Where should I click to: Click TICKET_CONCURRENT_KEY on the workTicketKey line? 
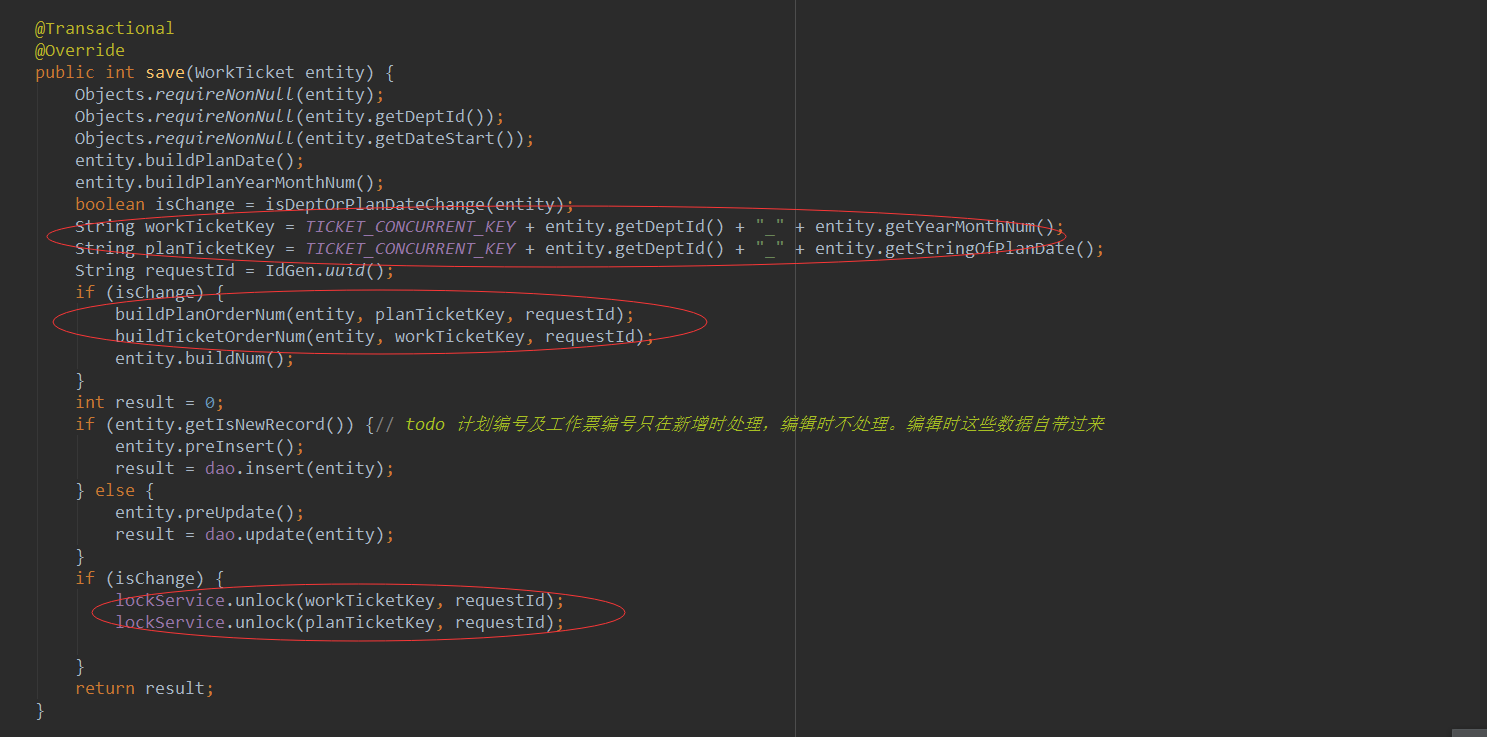pos(410,226)
